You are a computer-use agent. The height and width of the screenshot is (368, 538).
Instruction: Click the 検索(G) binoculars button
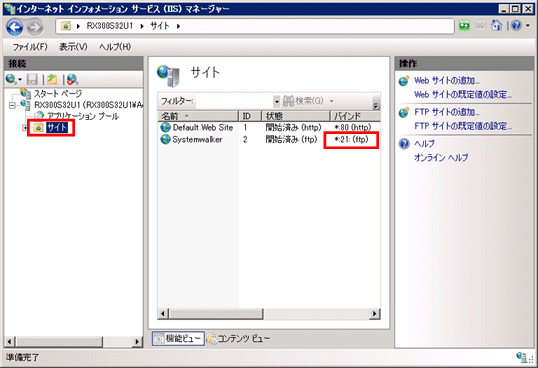(x=303, y=101)
